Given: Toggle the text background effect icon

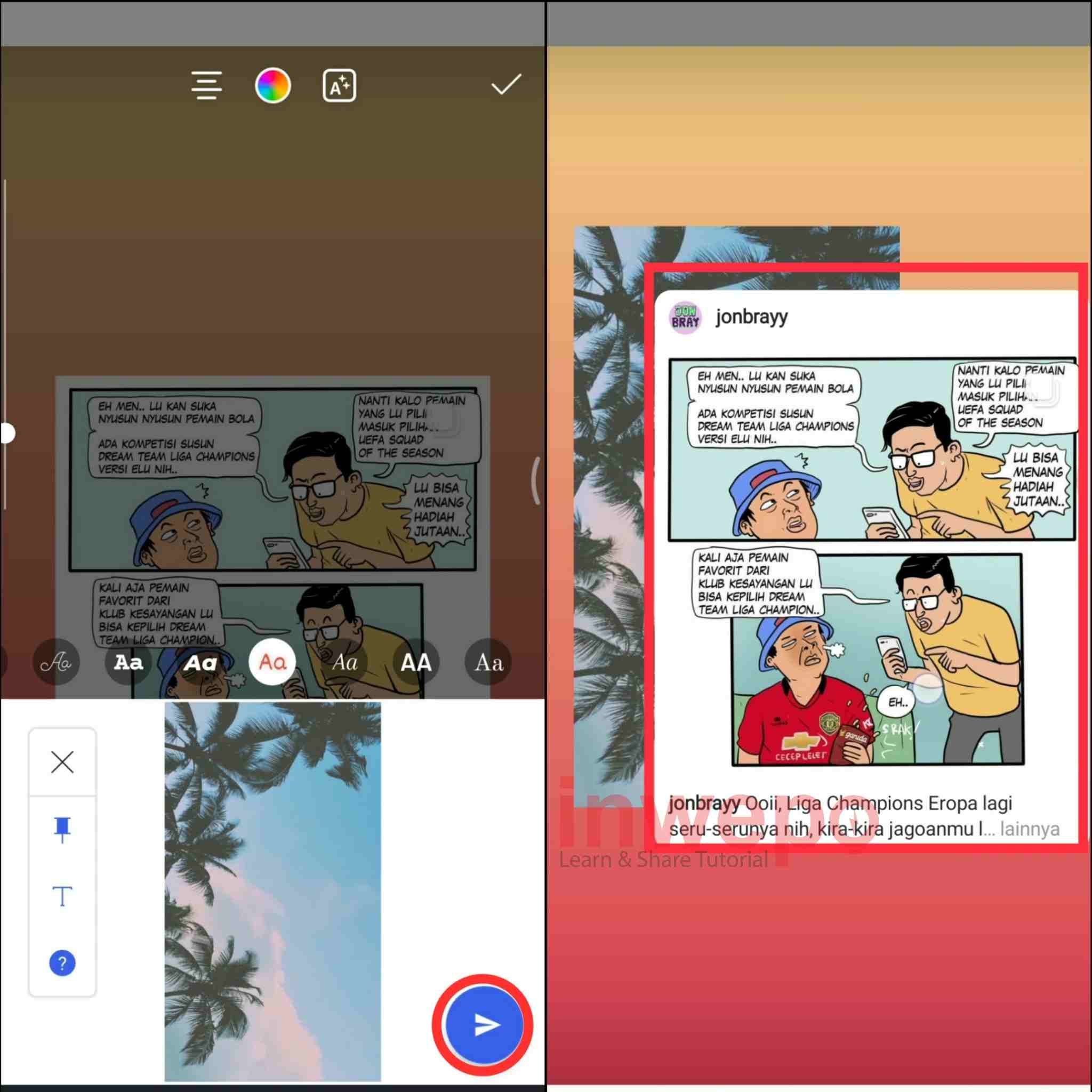Looking at the screenshot, I should point(339,85).
